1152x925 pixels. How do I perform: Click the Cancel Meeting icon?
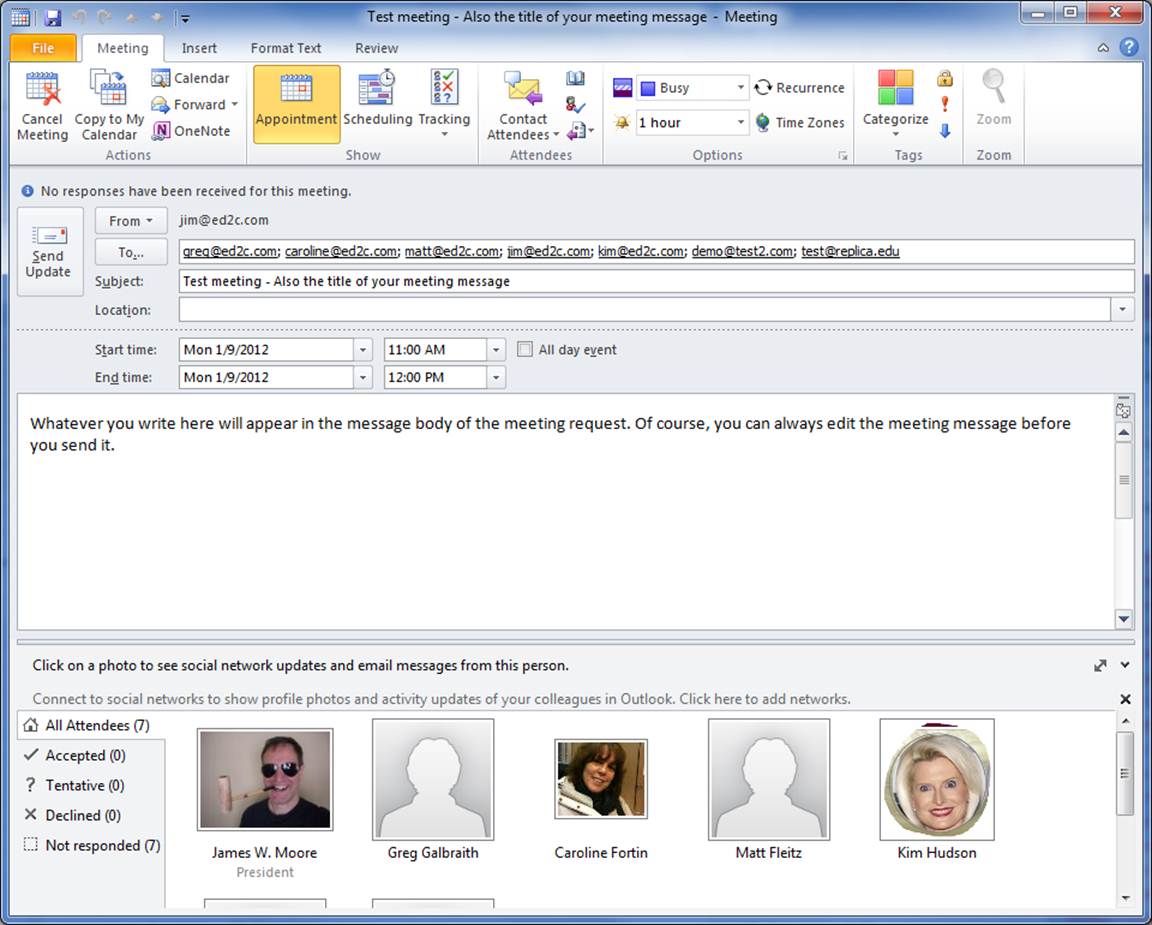click(x=42, y=89)
